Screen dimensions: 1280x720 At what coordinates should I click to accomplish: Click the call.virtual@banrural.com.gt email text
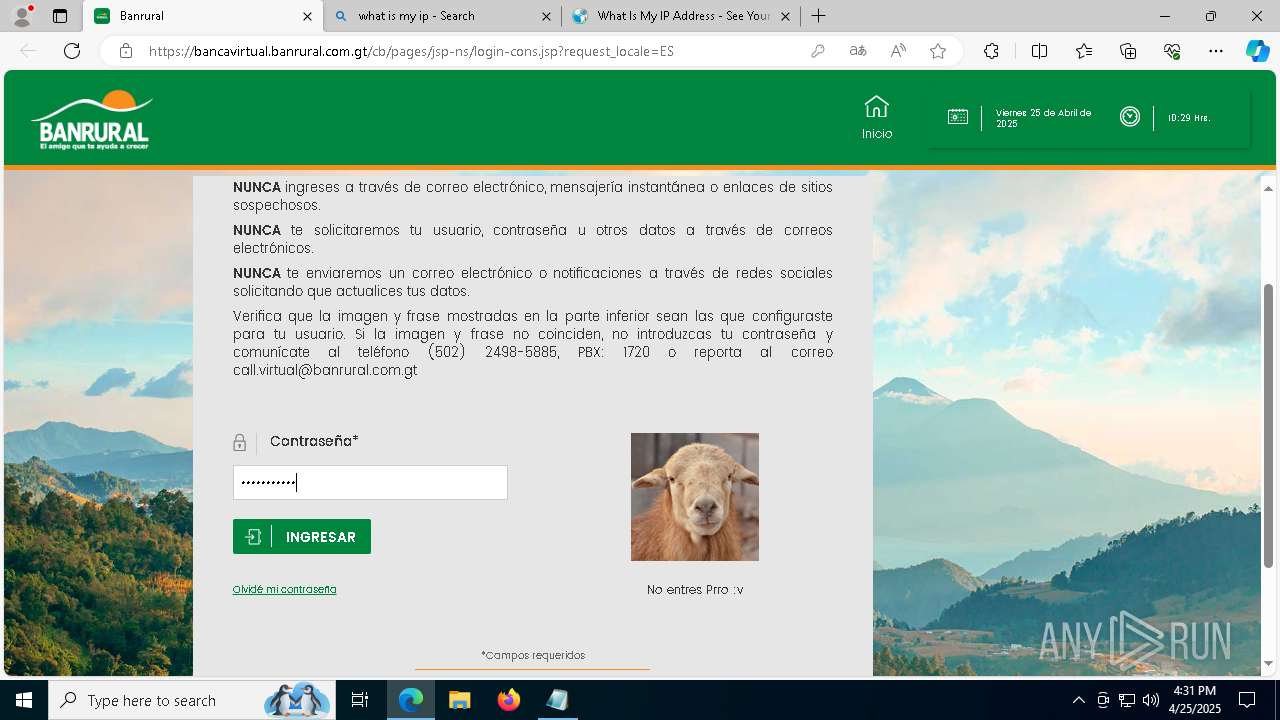325,370
